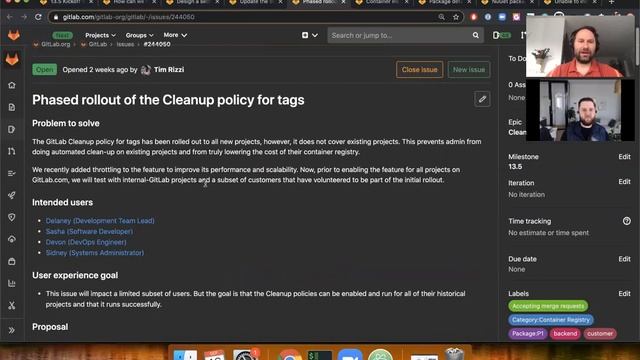640x360 pixels.
Task: Click the GitLab fox logo in navbar
Action: point(13,35)
